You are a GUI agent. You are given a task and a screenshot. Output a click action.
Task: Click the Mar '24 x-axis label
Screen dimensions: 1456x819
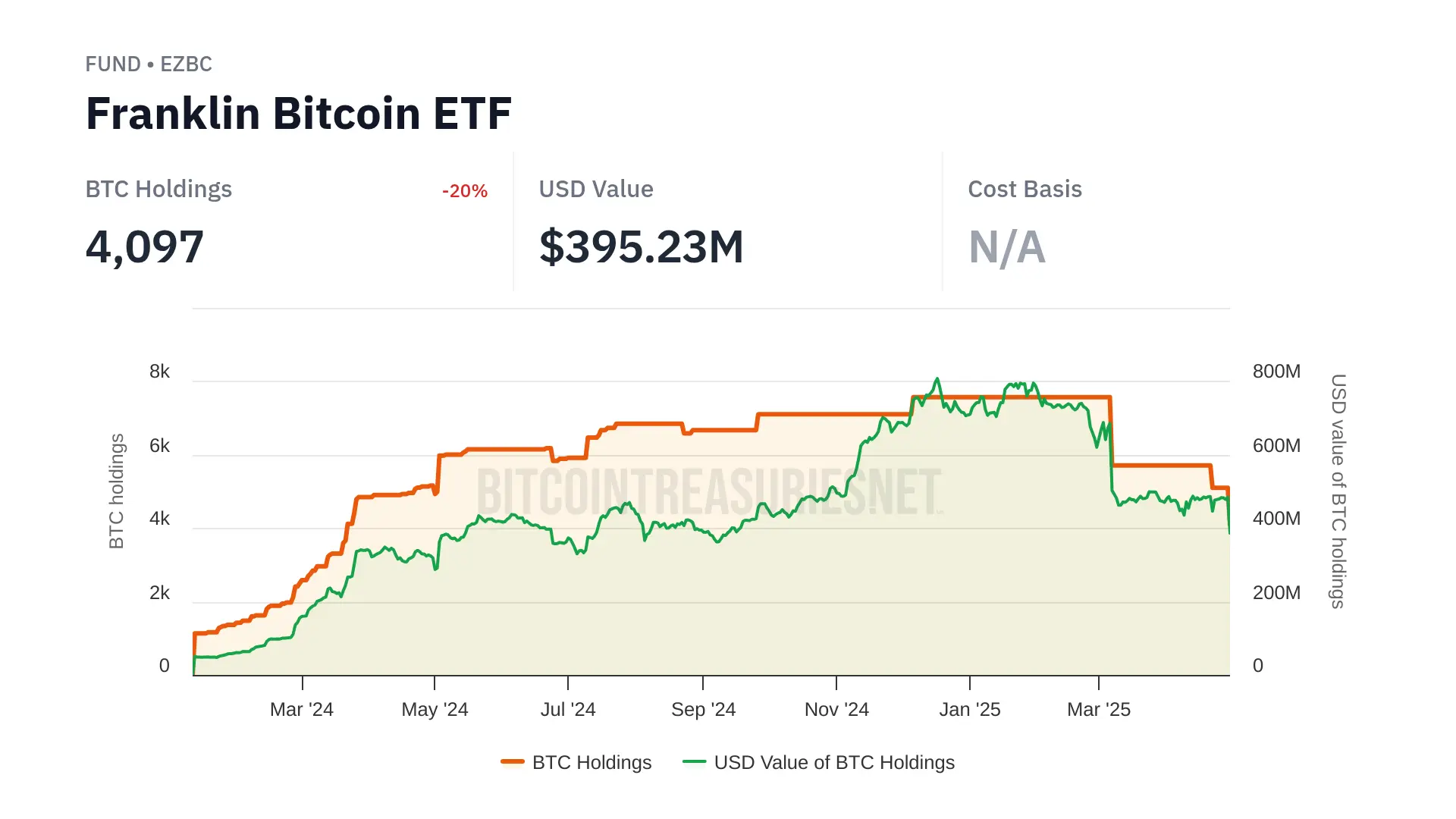tap(302, 710)
